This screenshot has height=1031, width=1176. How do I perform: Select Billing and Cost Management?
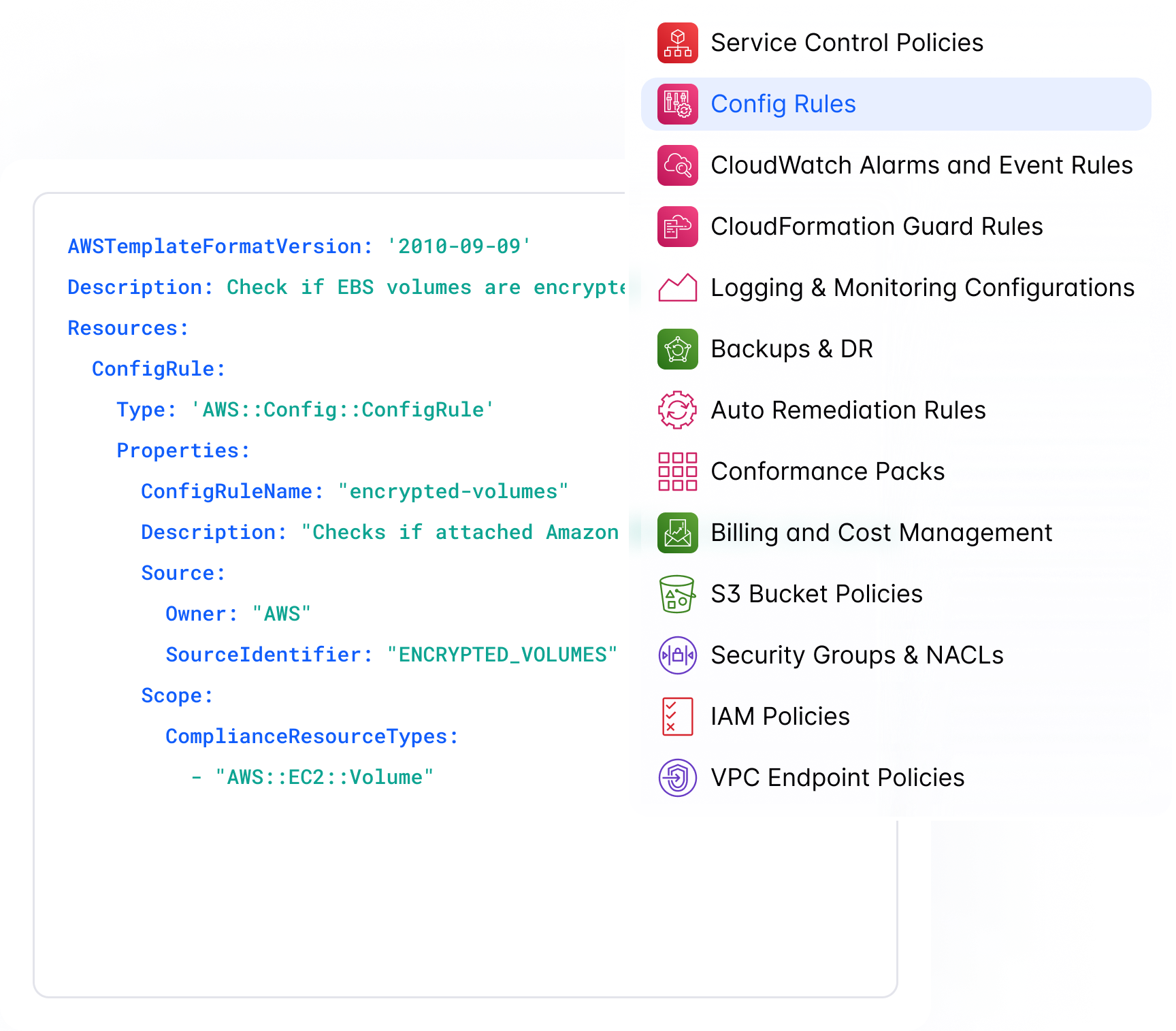coord(896,533)
